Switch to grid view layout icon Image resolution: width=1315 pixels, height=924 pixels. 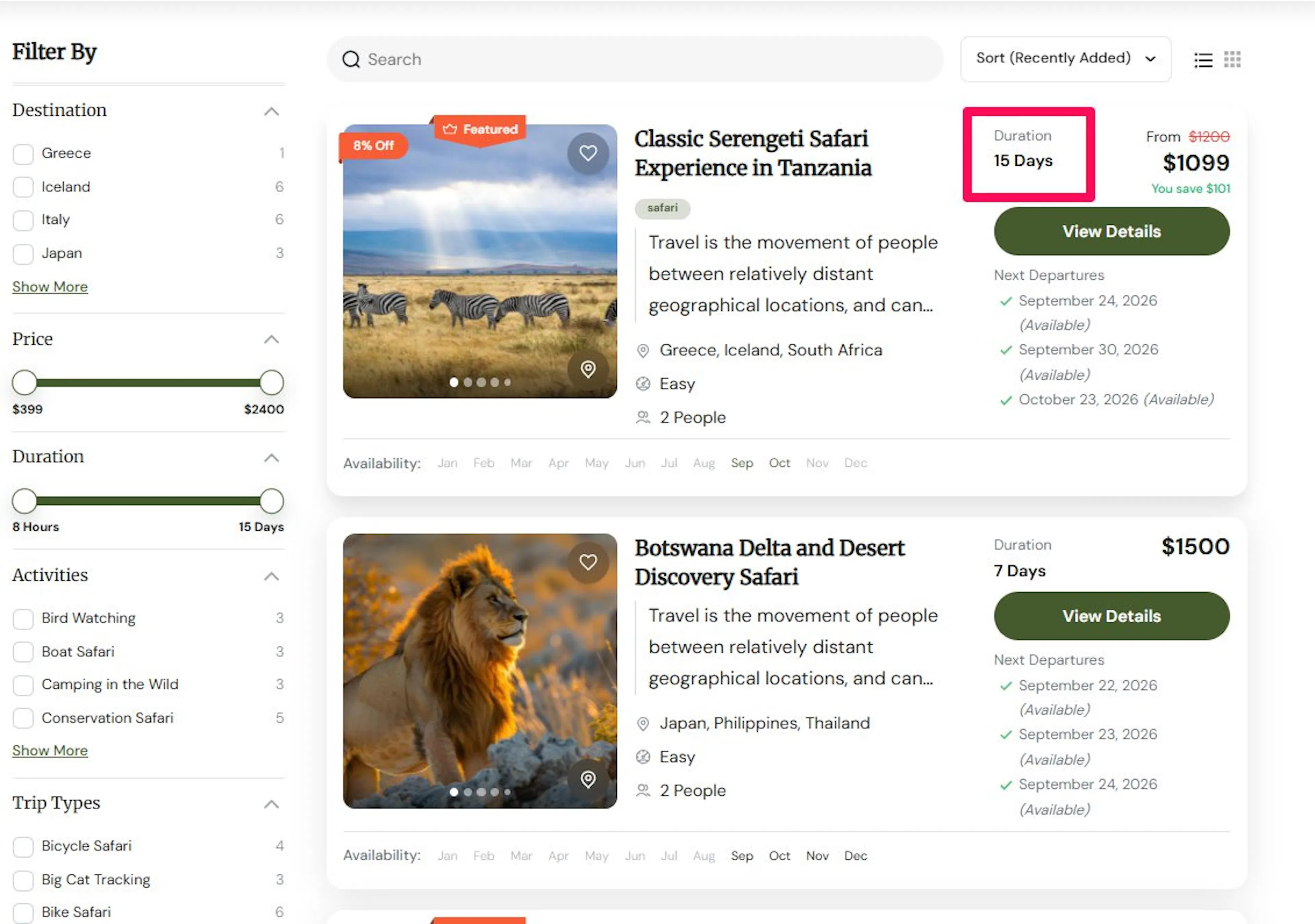pos(1232,59)
